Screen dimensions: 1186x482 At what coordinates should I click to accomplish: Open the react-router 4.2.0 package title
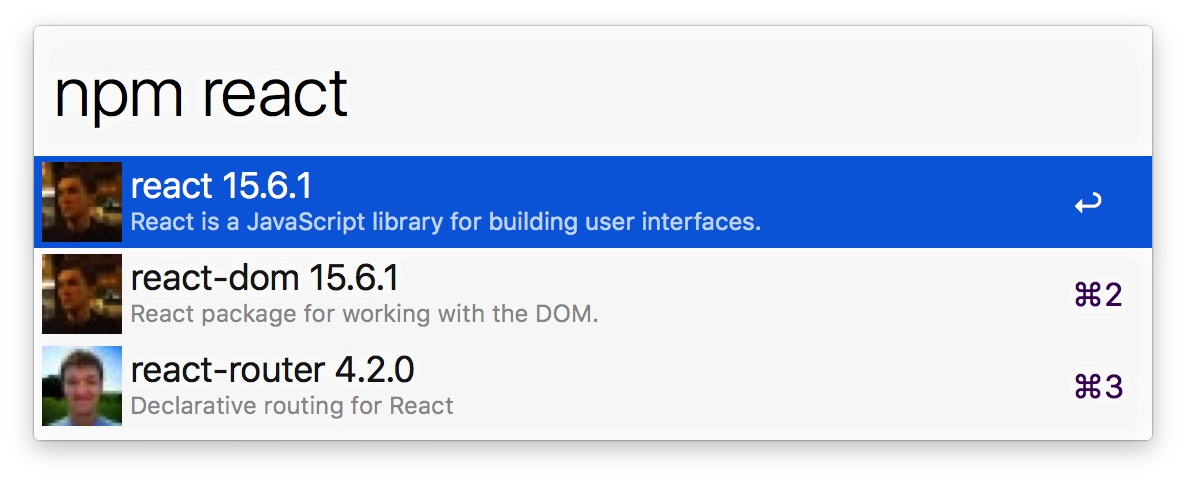[x=272, y=370]
